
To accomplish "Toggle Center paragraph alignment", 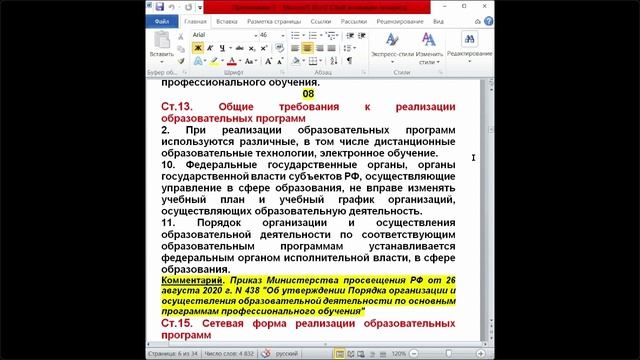I will point(307,48).
